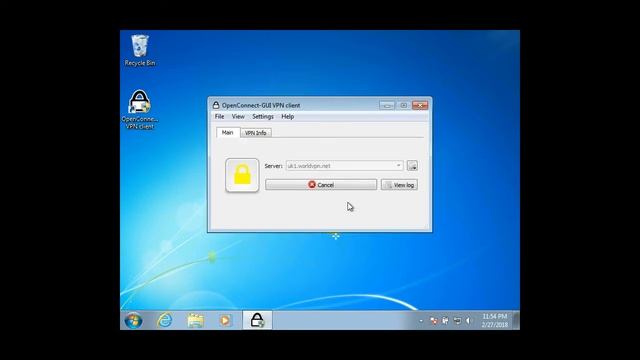
Task: Close the OpenConnect-GUI VPN client window
Action: tap(420, 105)
